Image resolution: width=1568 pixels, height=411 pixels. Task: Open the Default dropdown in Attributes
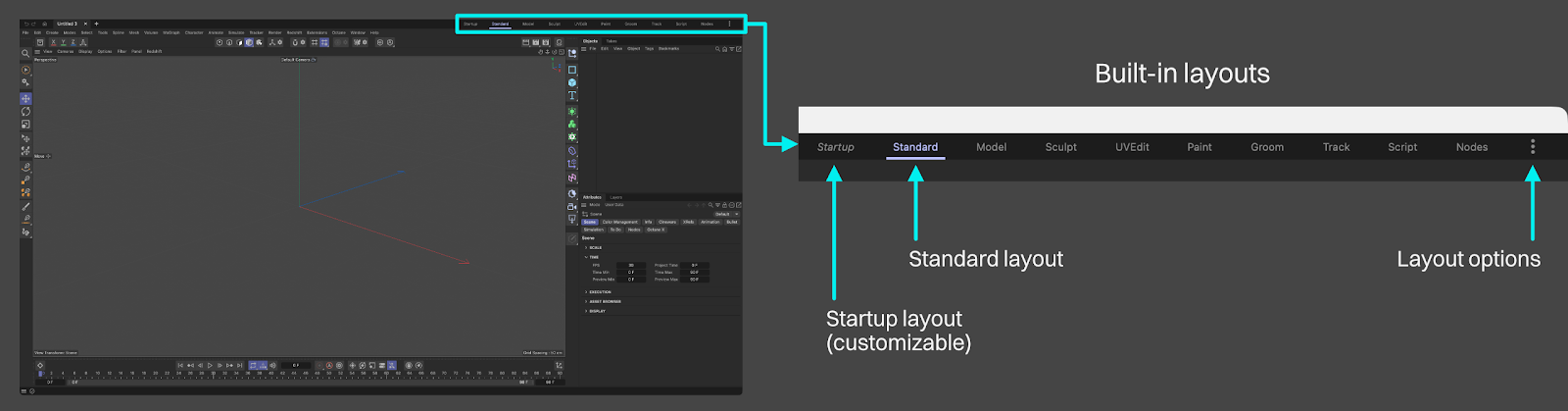point(726,214)
